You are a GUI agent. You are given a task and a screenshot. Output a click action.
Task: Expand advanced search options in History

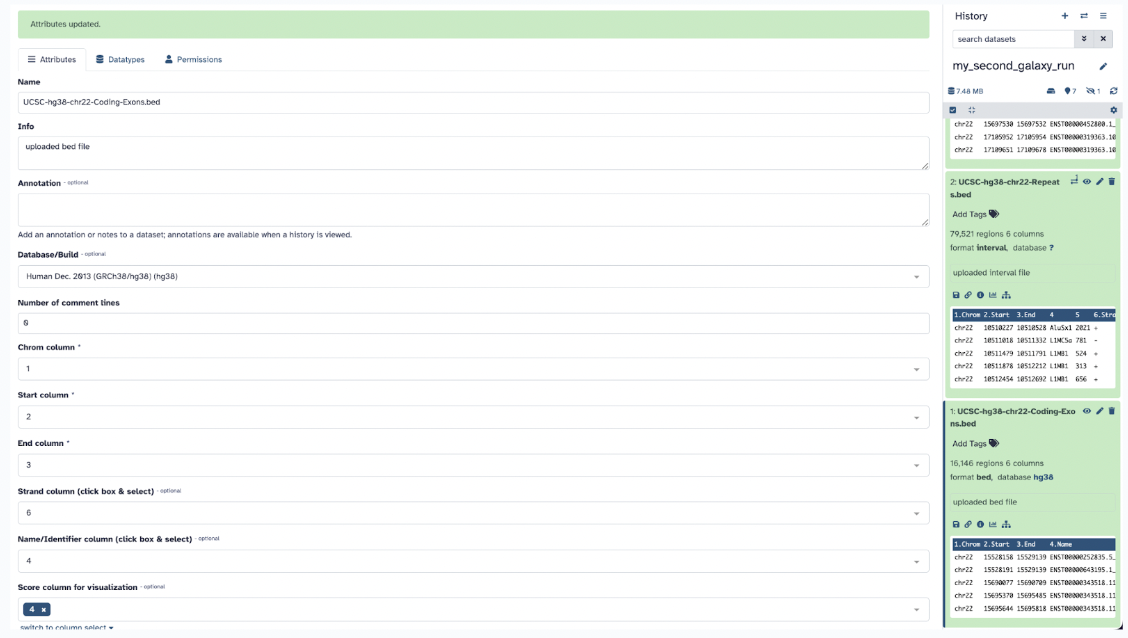coord(1083,39)
